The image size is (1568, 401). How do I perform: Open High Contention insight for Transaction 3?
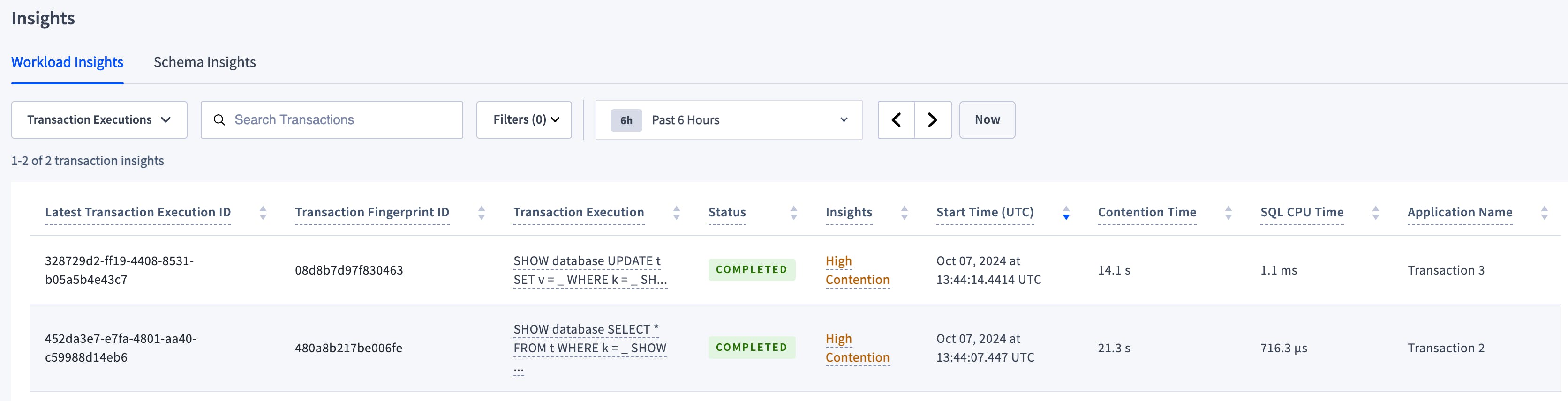point(856,270)
